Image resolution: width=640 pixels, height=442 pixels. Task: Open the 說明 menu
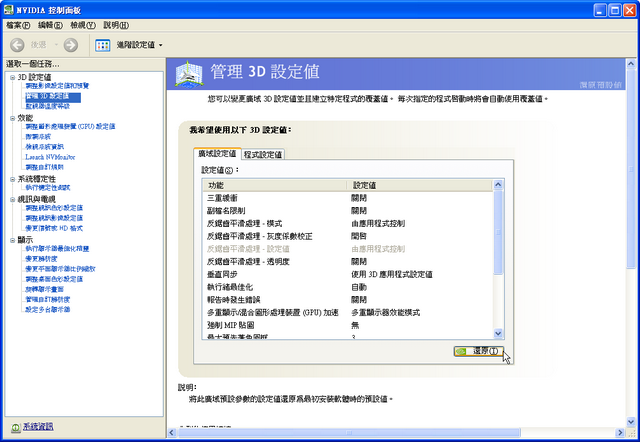[116, 25]
